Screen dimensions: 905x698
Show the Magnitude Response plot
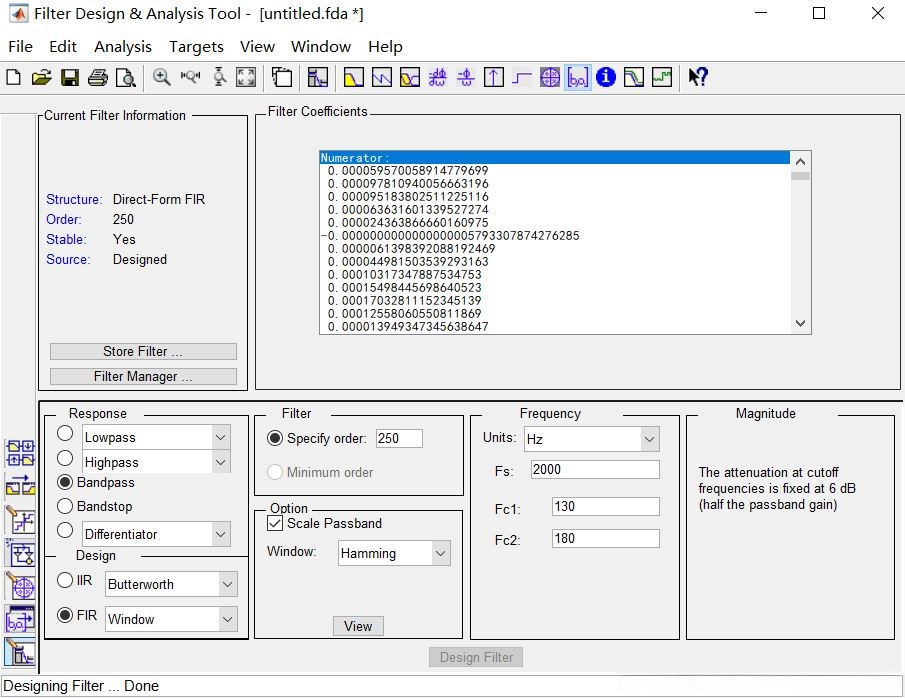354,78
